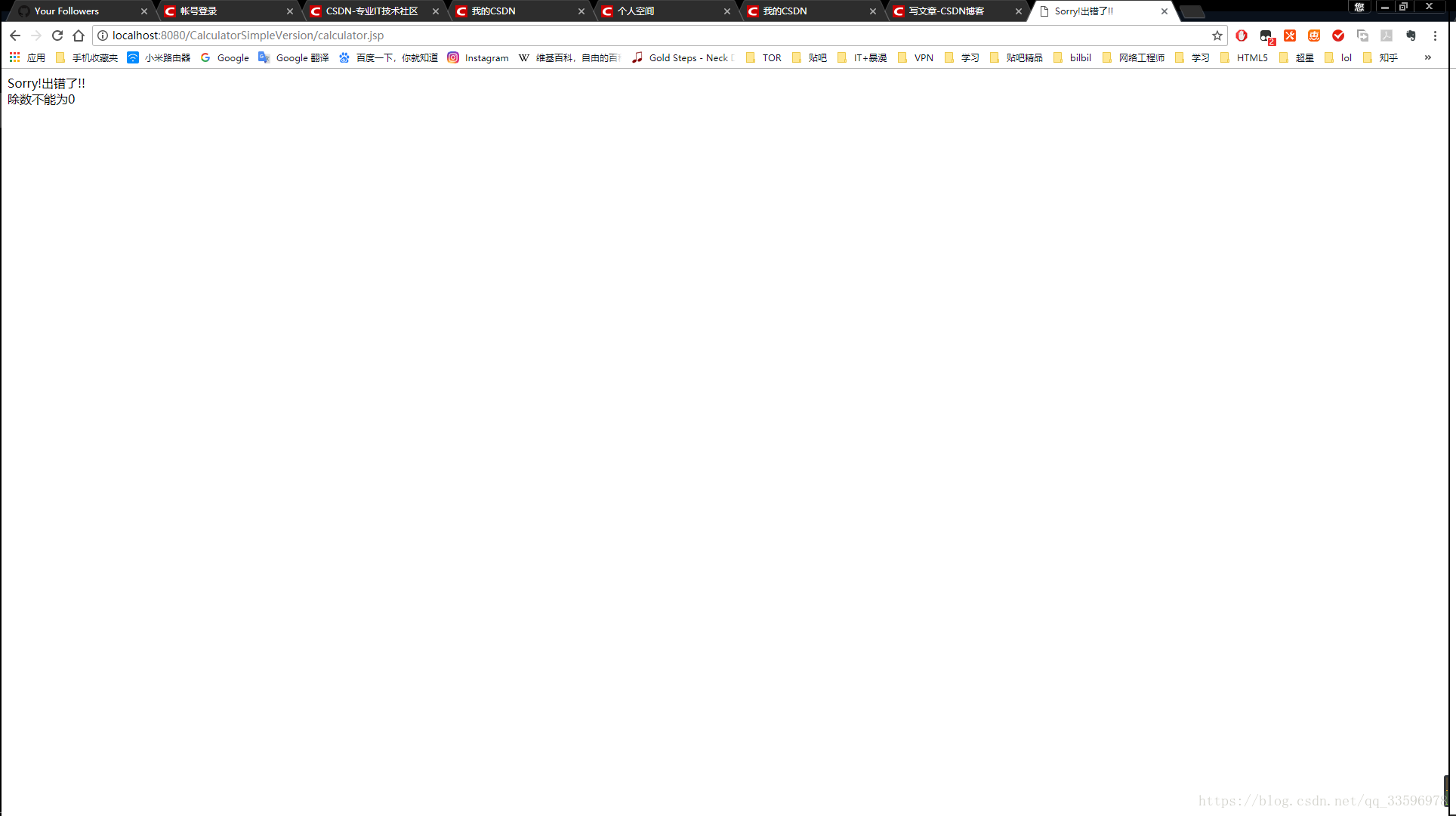
Task: Click the gray PDF-style extension icon
Action: point(1387,36)
